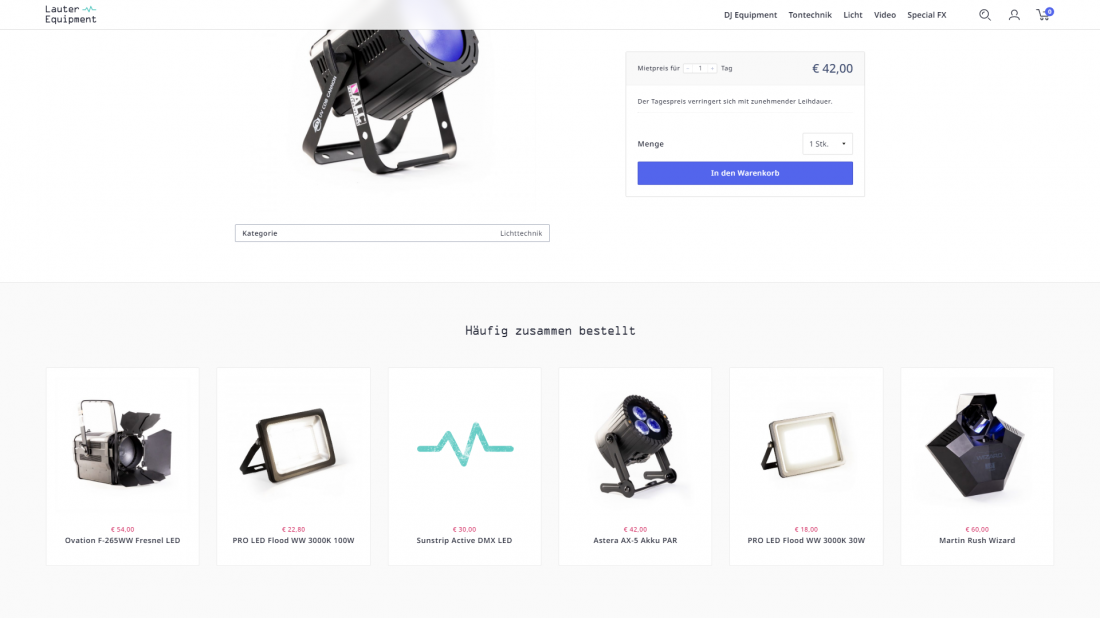View the Martin Rush Wizard product
The image size is (1100, 618).
[x=977, y=540]
